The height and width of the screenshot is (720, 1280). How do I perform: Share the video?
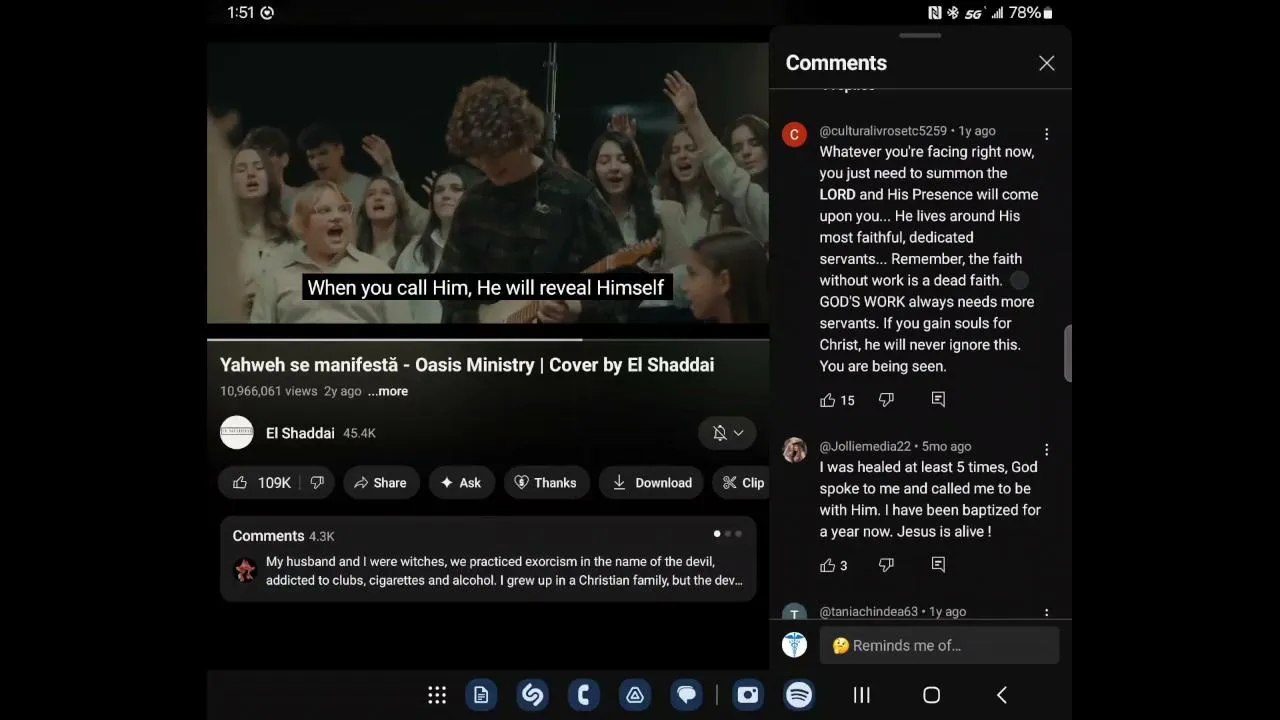coord(380,483)
